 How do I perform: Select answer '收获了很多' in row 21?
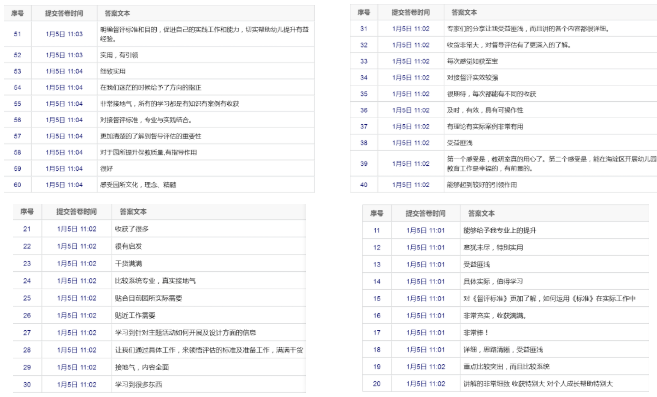(x=132, y=229)
